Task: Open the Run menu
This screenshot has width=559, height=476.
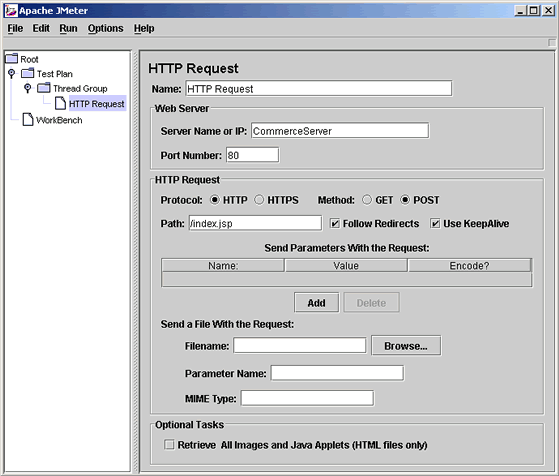Action: click(x=68, y=29)
